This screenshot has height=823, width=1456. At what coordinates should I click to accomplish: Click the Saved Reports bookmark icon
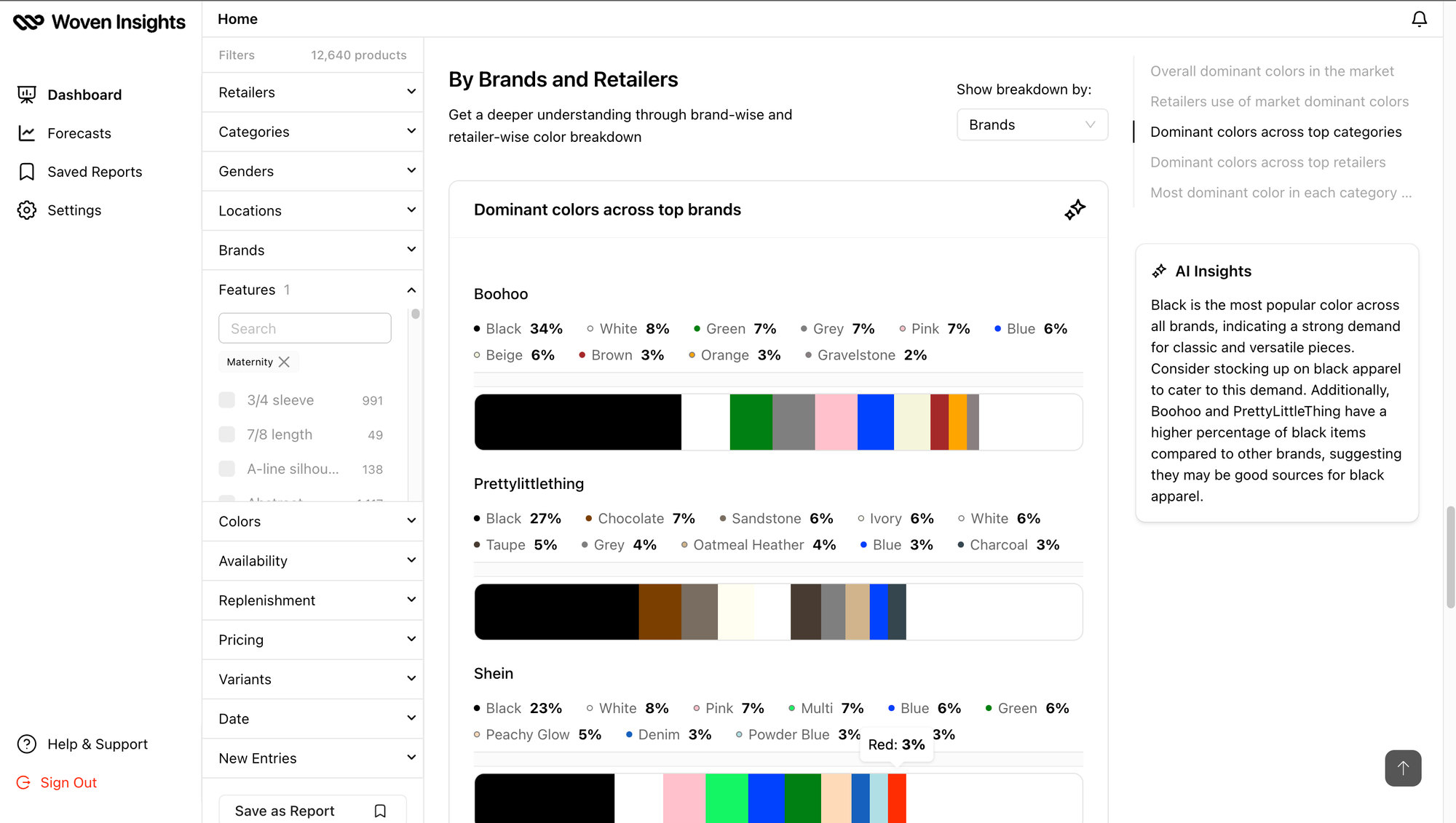pos(27,172)
